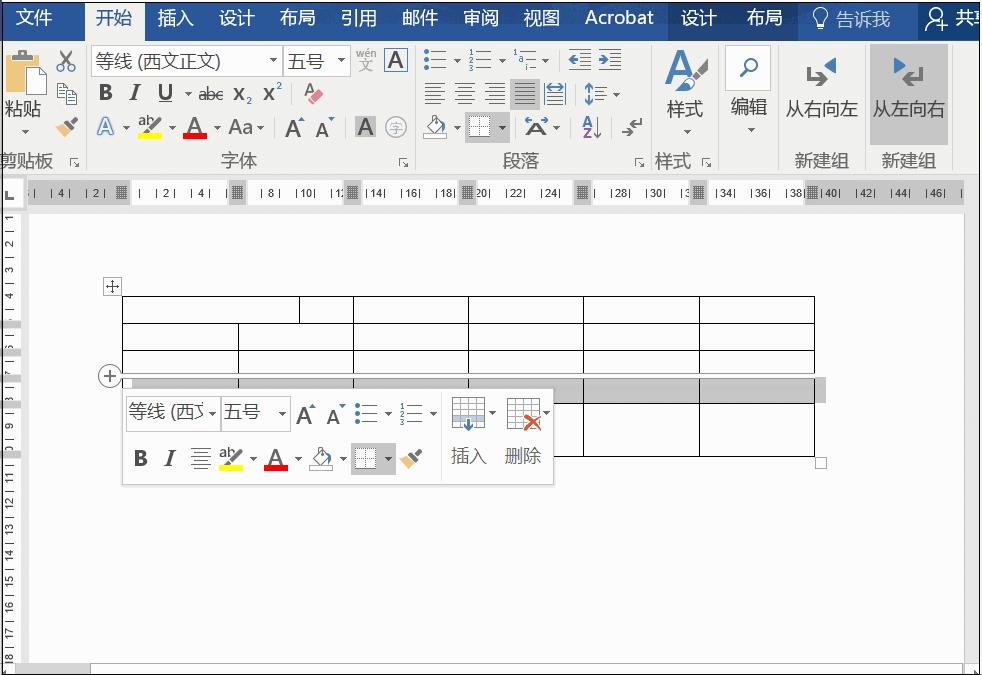Switch to the 插入 ribbon tab
Image resolution: width=982 pixels, height=675 pixels.
(176, 17)
